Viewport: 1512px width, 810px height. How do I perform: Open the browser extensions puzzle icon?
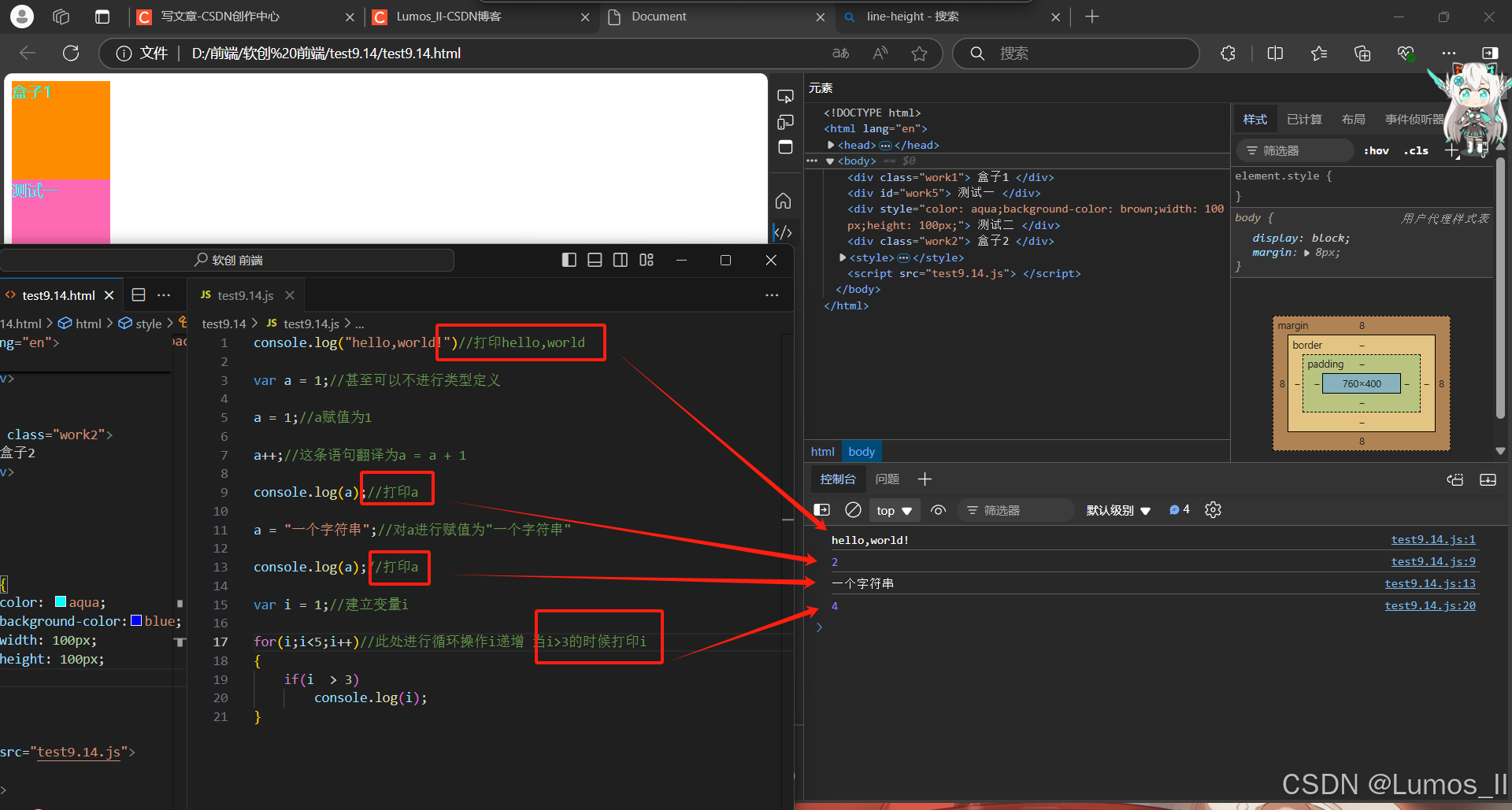[x=1228, y=54]
